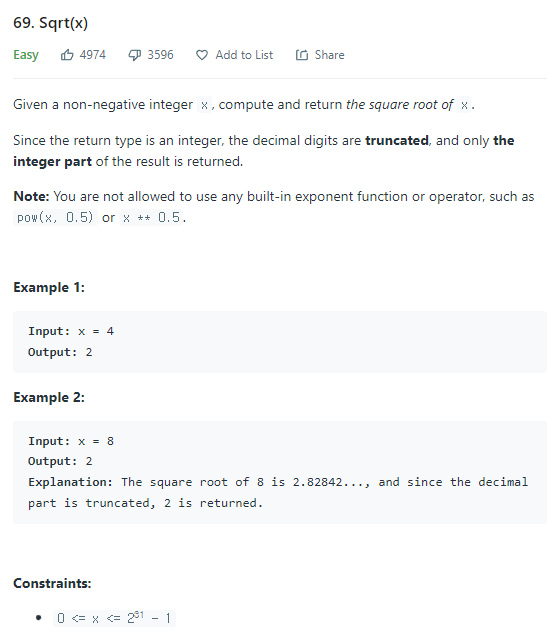Click the Note: bold label
Screen dimensions: 560x636
point(31,196)
